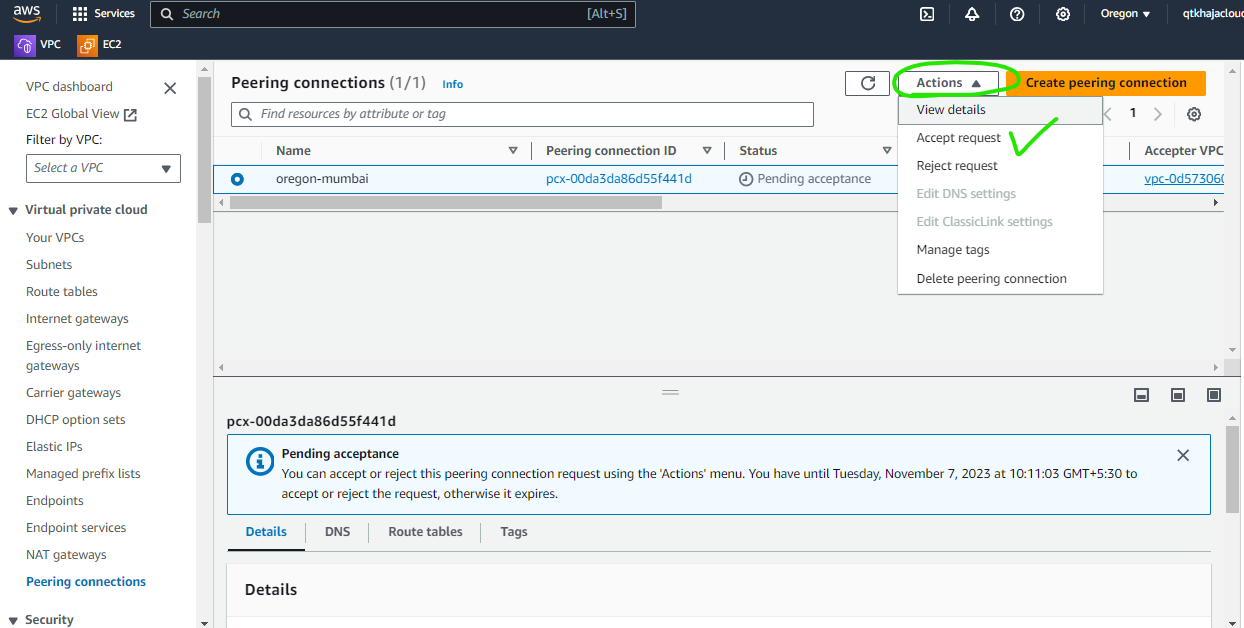Open the Info link beside Peering connections
This screenshot has width=1244, height=628.
click(453, 85)
